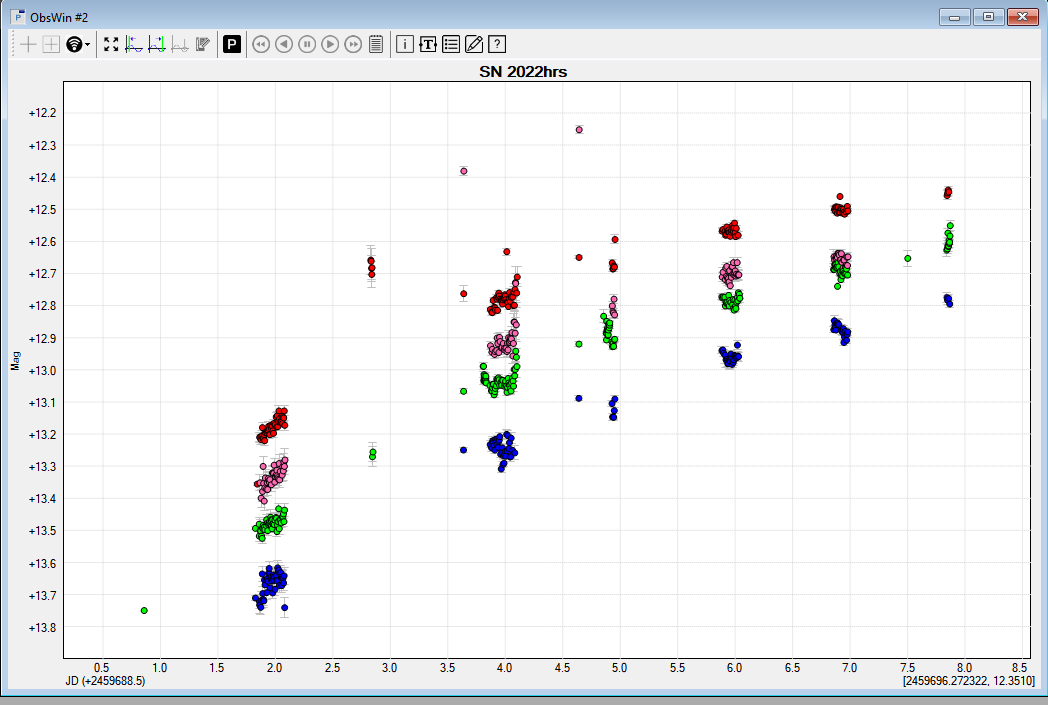Click the blue left-marker curve icon
Viewport: 1048px width, 705px height.
click(x=134, y=44)
